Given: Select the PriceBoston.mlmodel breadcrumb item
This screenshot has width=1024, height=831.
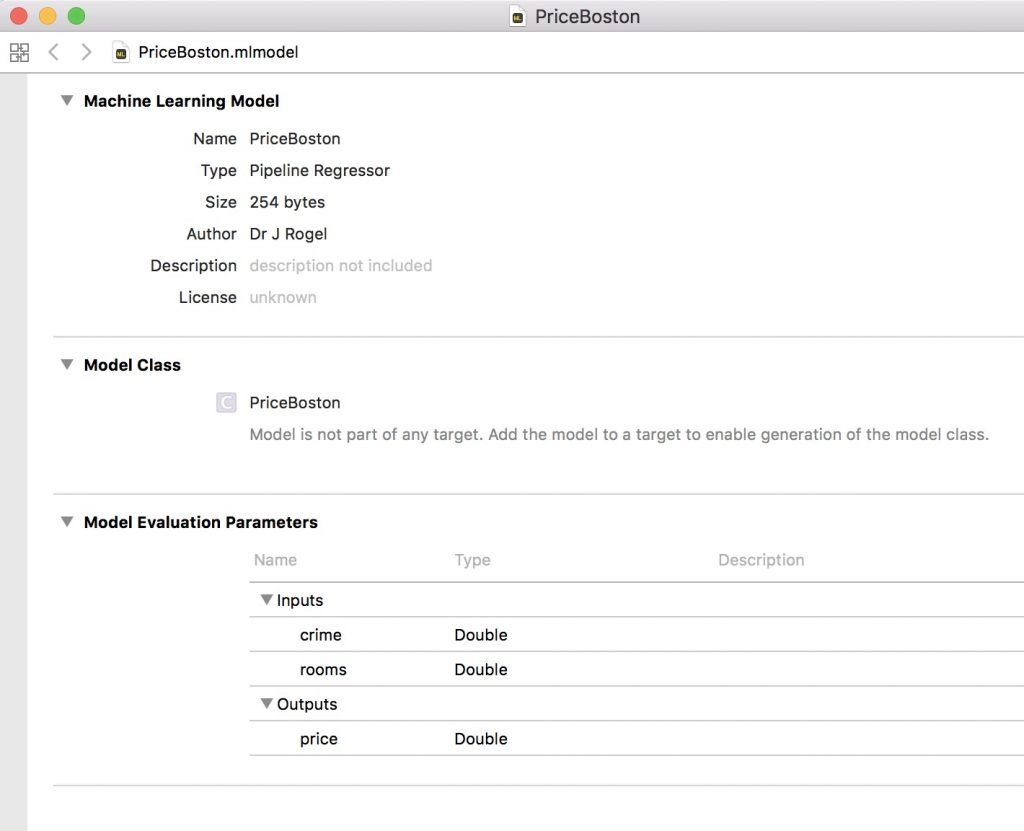Looking at the screenshot, I should pyautogui.click(x=218, y=52).
